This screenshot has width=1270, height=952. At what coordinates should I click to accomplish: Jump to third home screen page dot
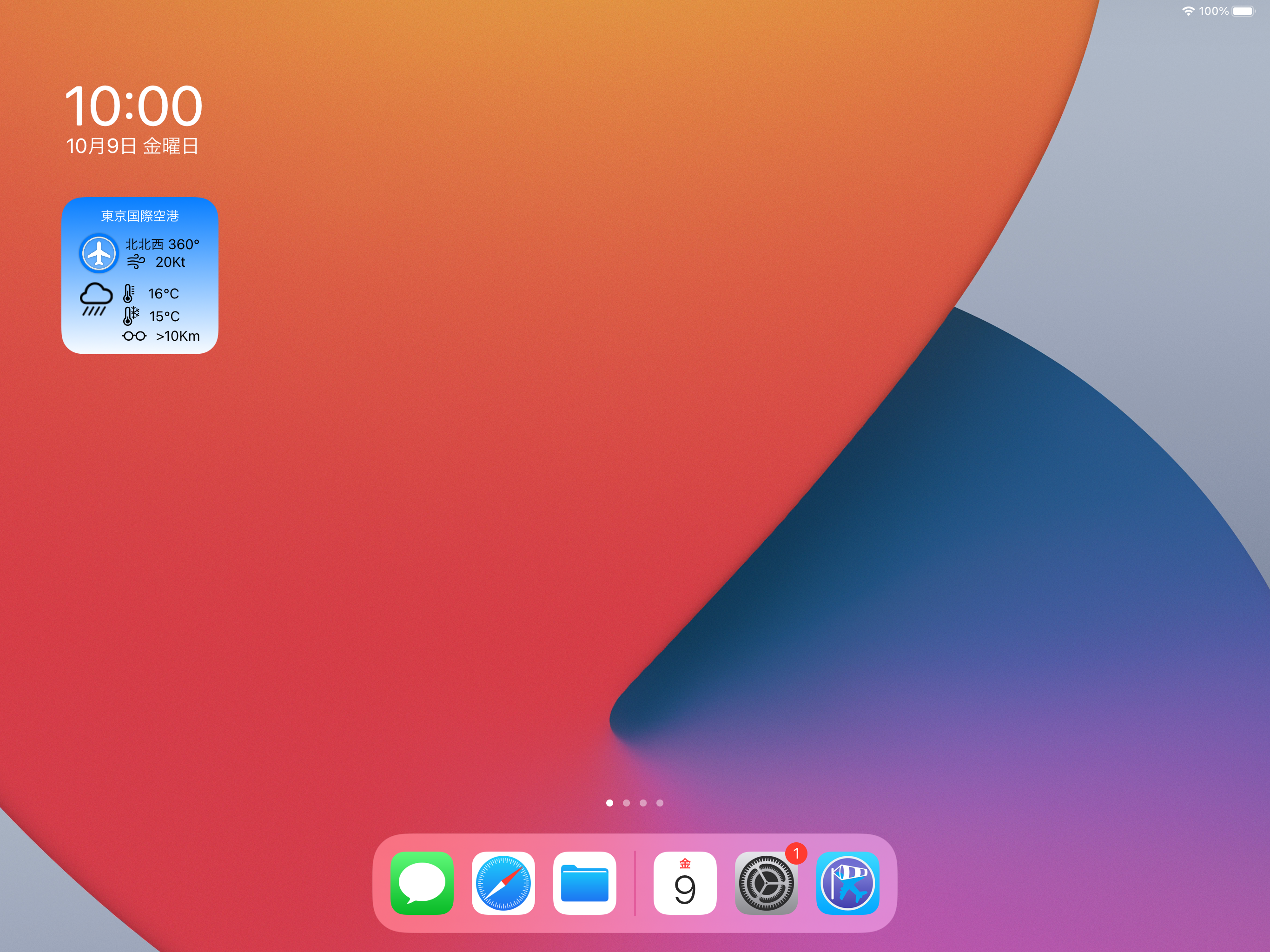[643, 803]
